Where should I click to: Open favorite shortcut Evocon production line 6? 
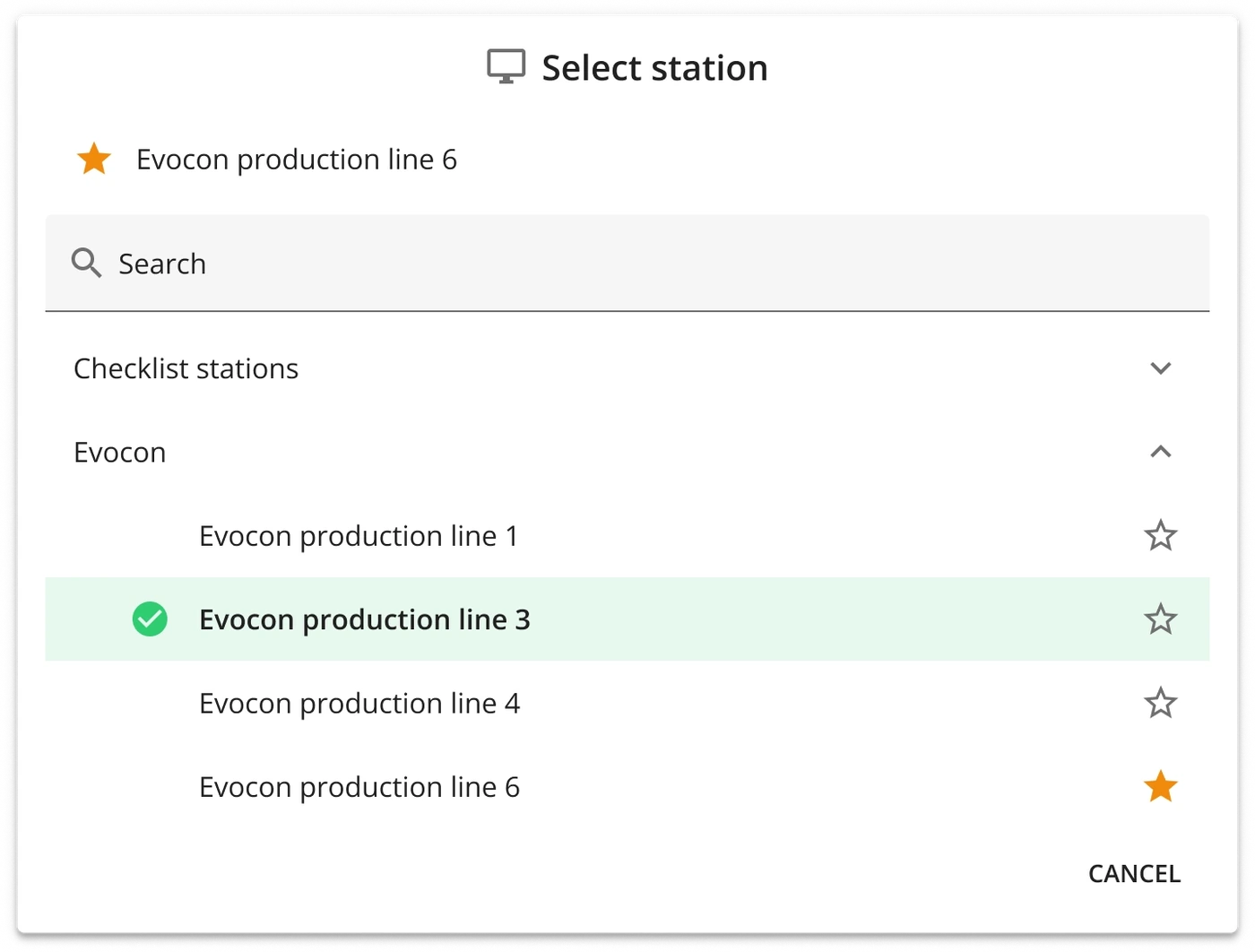point(297,160)
